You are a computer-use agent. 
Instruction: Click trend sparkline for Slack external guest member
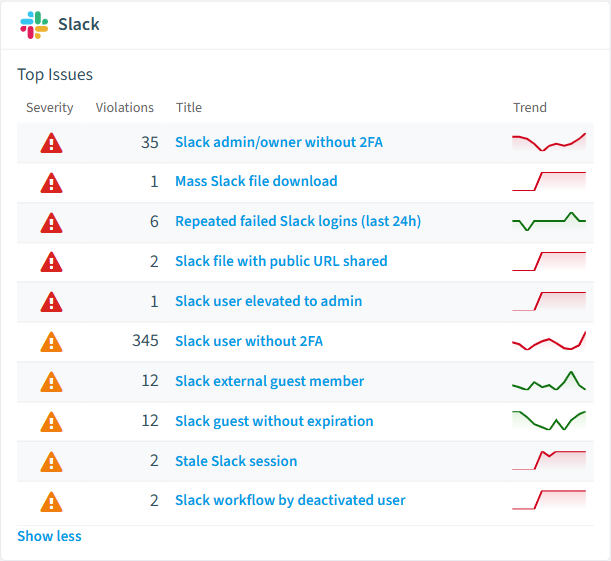(x=549, y=381)
